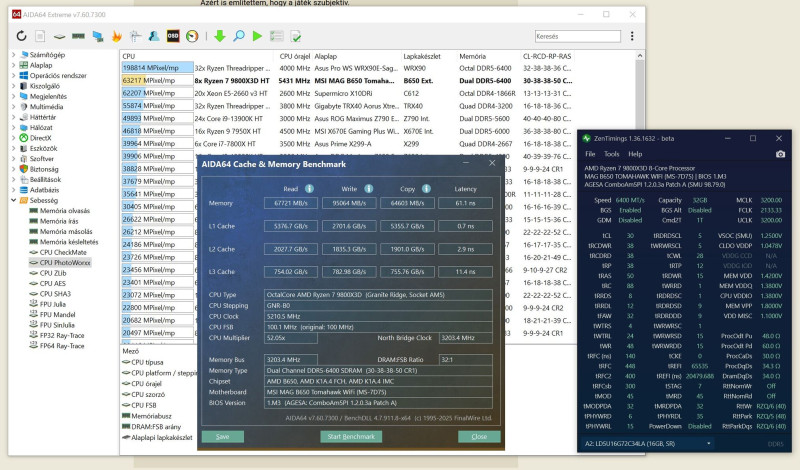The height and width of the screenshot is (470, 800).
Task: Select CPU PhotoWorxx in the tree
Action: tap(64, 262)
